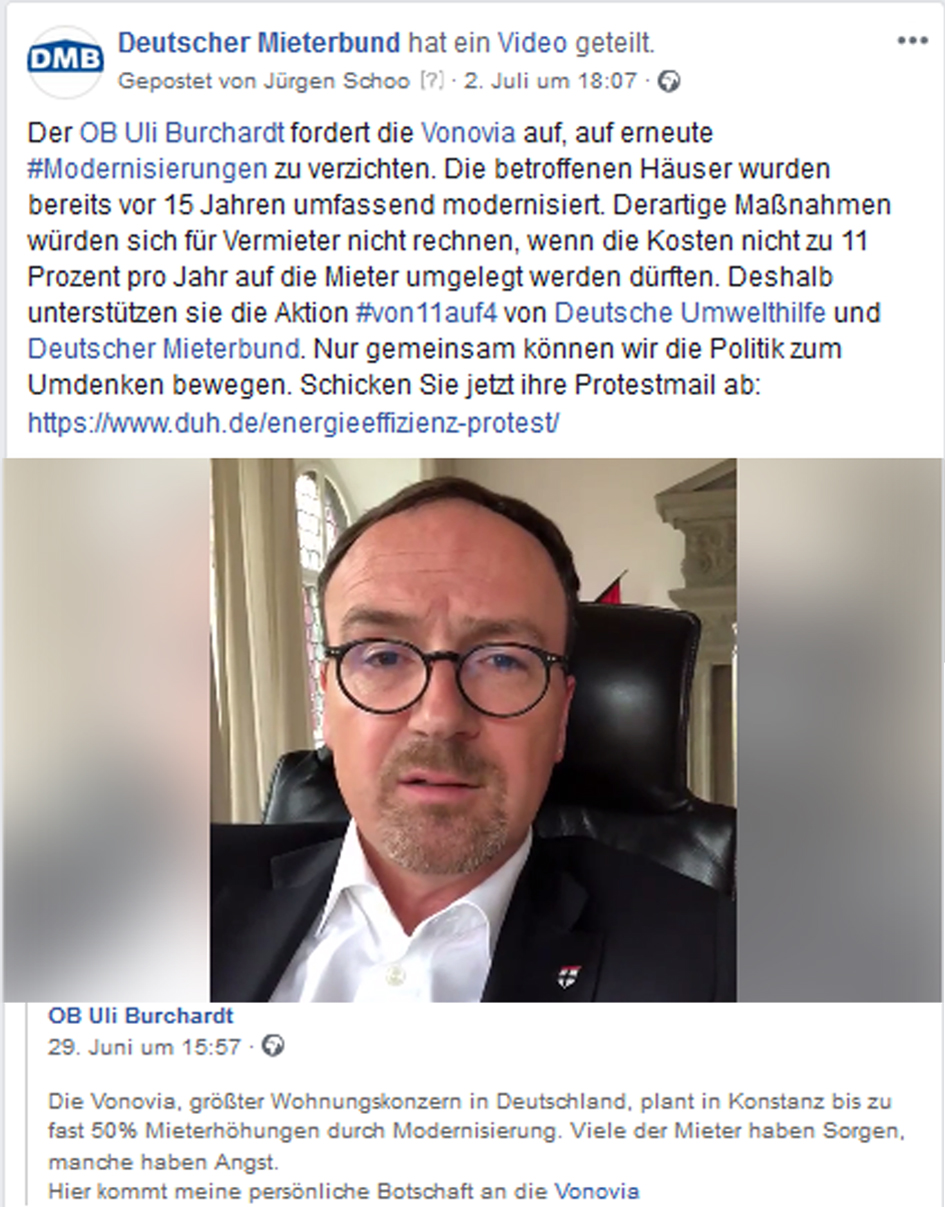
Task: Click the 29. Juni um 15:57 timestamp
Action: (x=144, y=1047)
